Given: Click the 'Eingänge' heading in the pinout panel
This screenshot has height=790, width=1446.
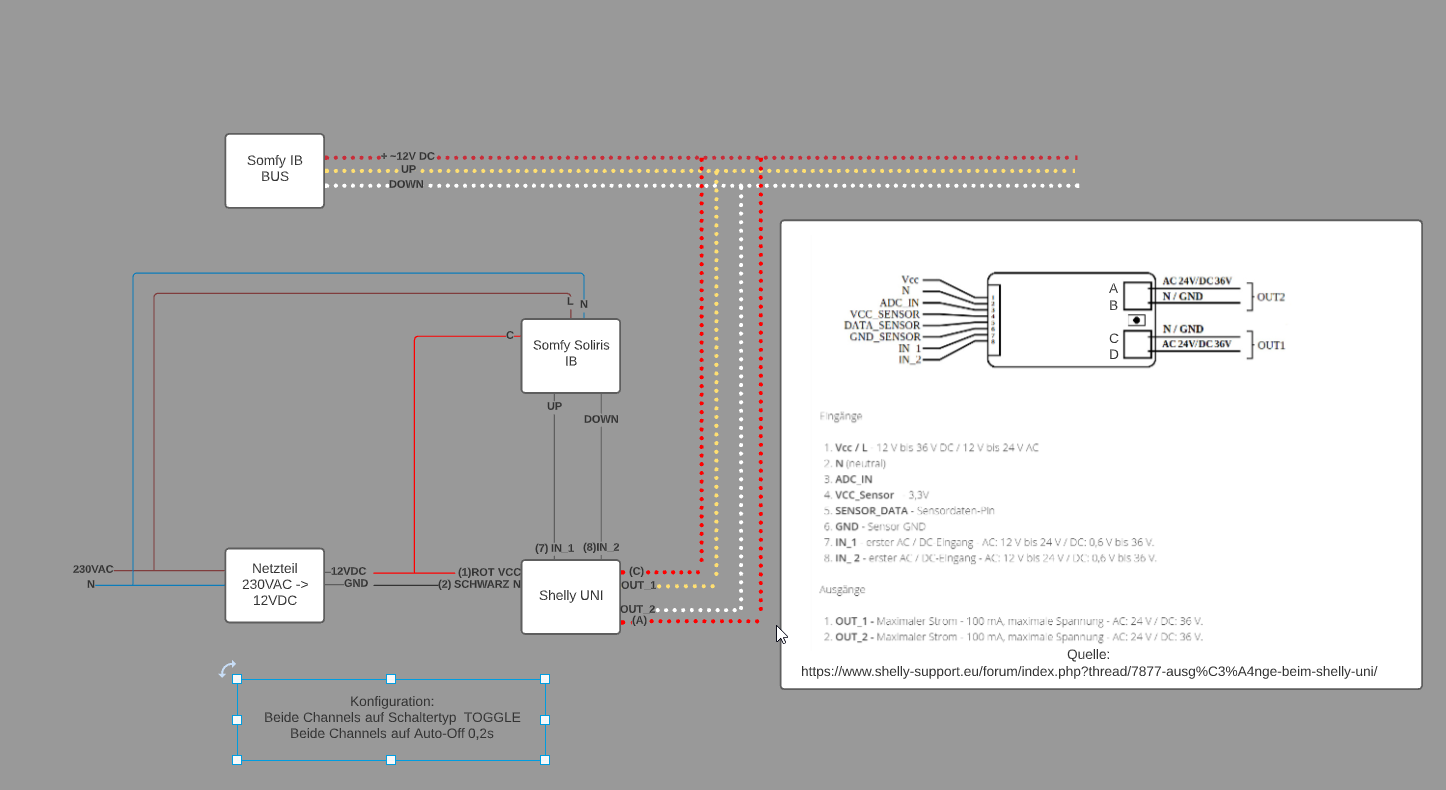Looking at the screenshot, I should click(840, 415).
